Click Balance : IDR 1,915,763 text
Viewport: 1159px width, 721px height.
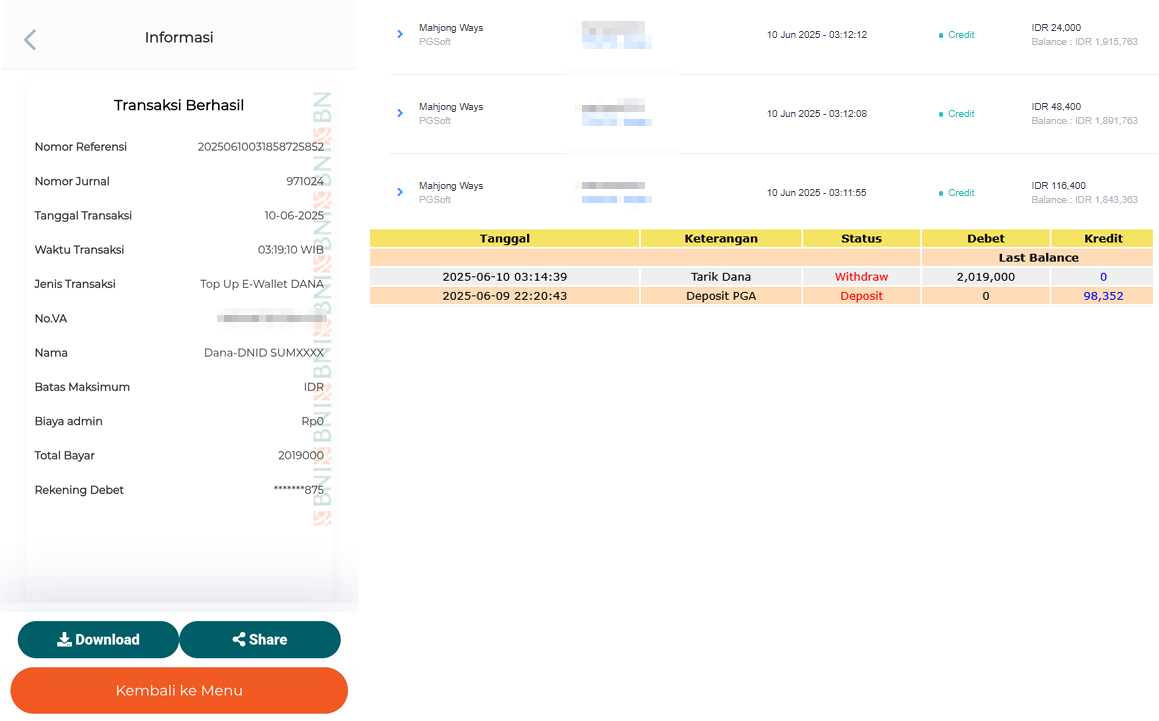(1084, 42)
